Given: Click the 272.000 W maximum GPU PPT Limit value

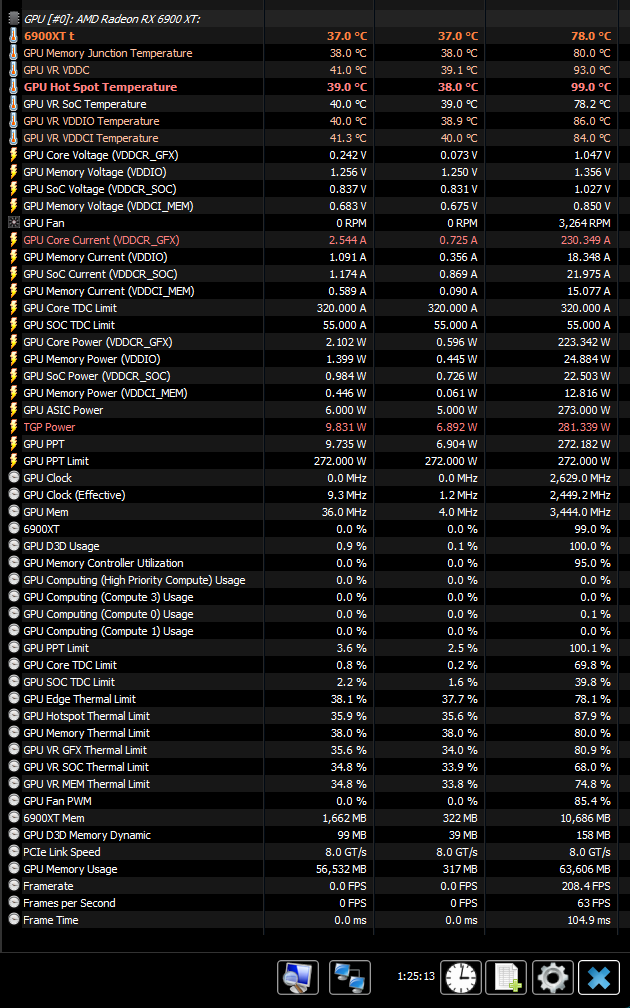Looking at the screenshot, I should (x=585, y=461).
